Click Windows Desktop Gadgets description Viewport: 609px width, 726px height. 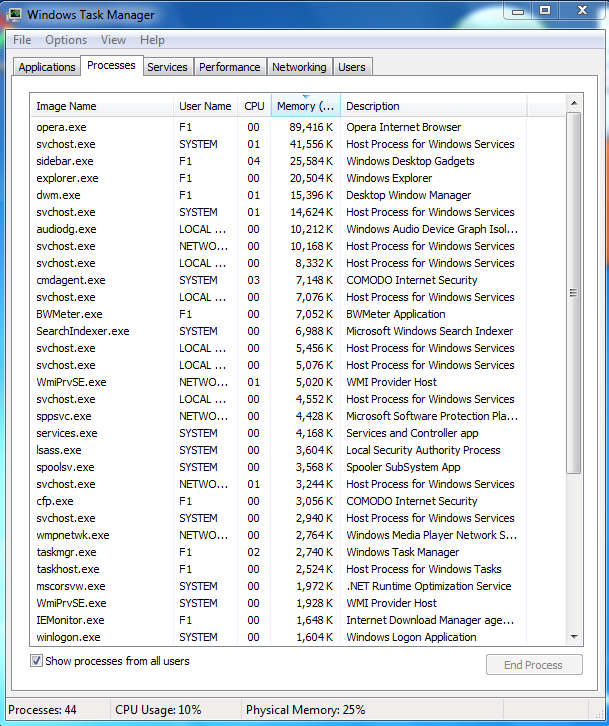tap(410, 161)
